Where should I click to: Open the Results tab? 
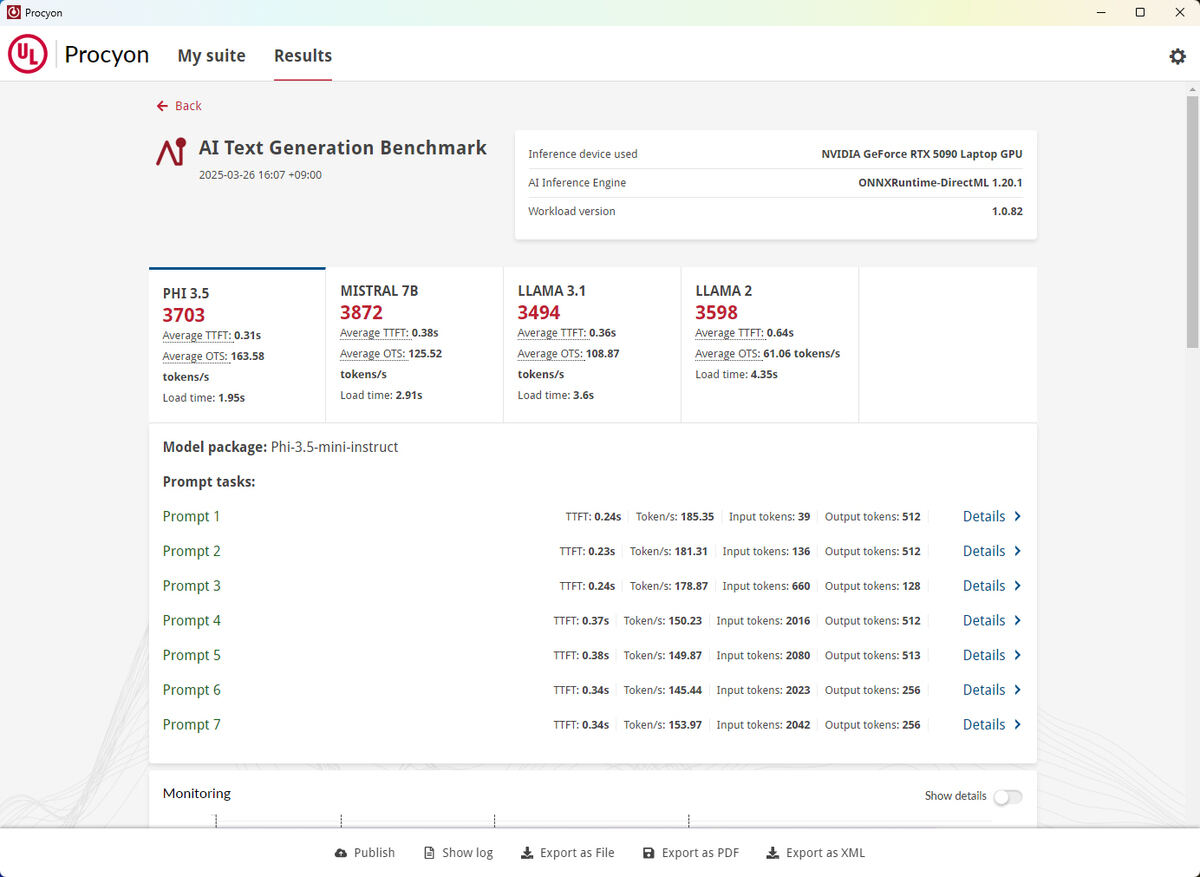coord(303,56)
